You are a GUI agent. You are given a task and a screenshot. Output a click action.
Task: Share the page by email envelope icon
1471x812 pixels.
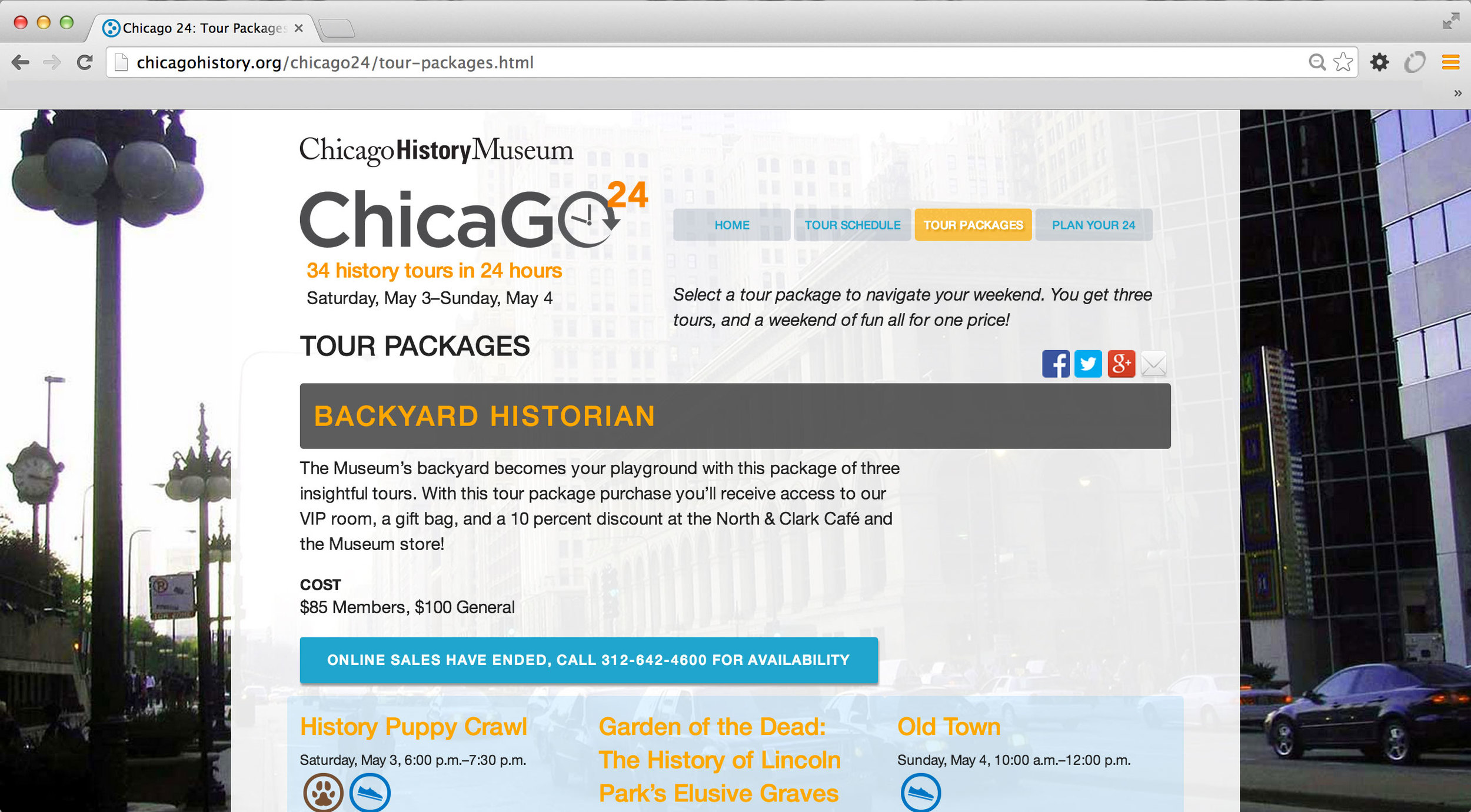click(x=1153, y=364)
